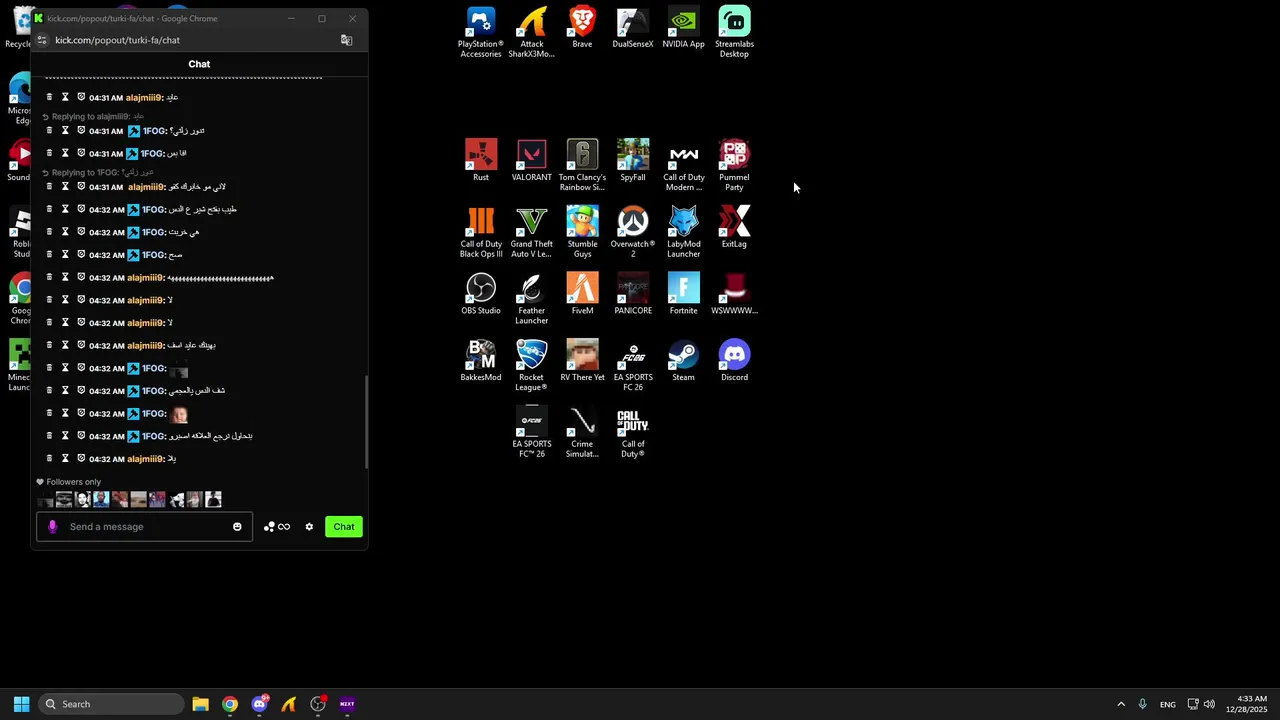Viewport: 1280px width, 720px height.
Task: Focus the Send a message input field
Action: pos(145,527)
